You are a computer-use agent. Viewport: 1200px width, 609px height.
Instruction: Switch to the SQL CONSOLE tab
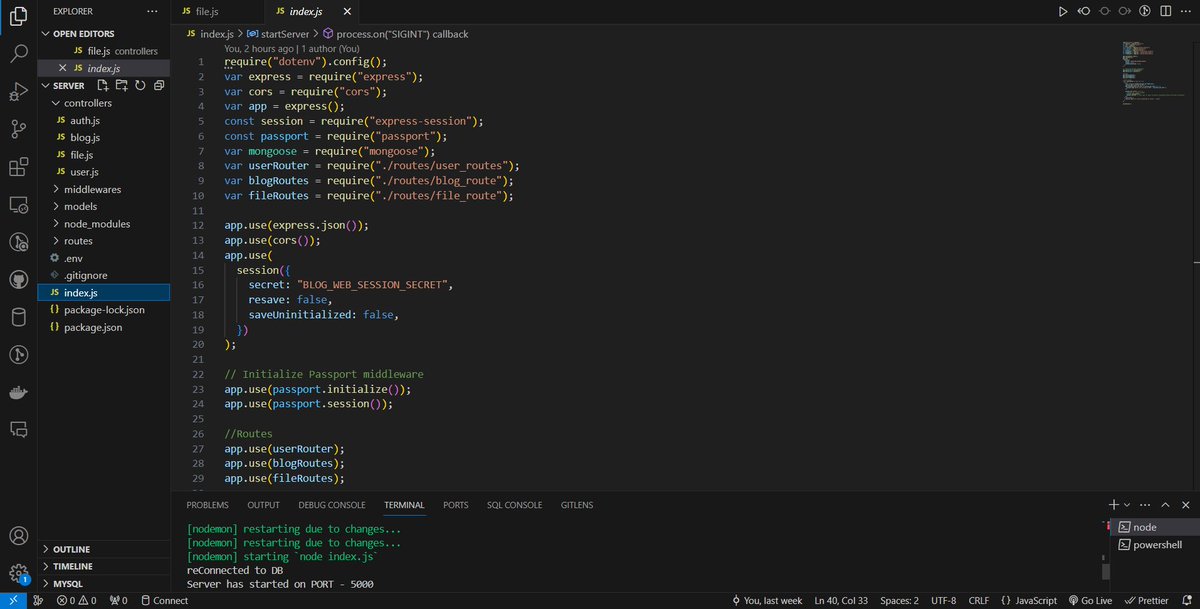pyautogui.click(x=514, y=505)
